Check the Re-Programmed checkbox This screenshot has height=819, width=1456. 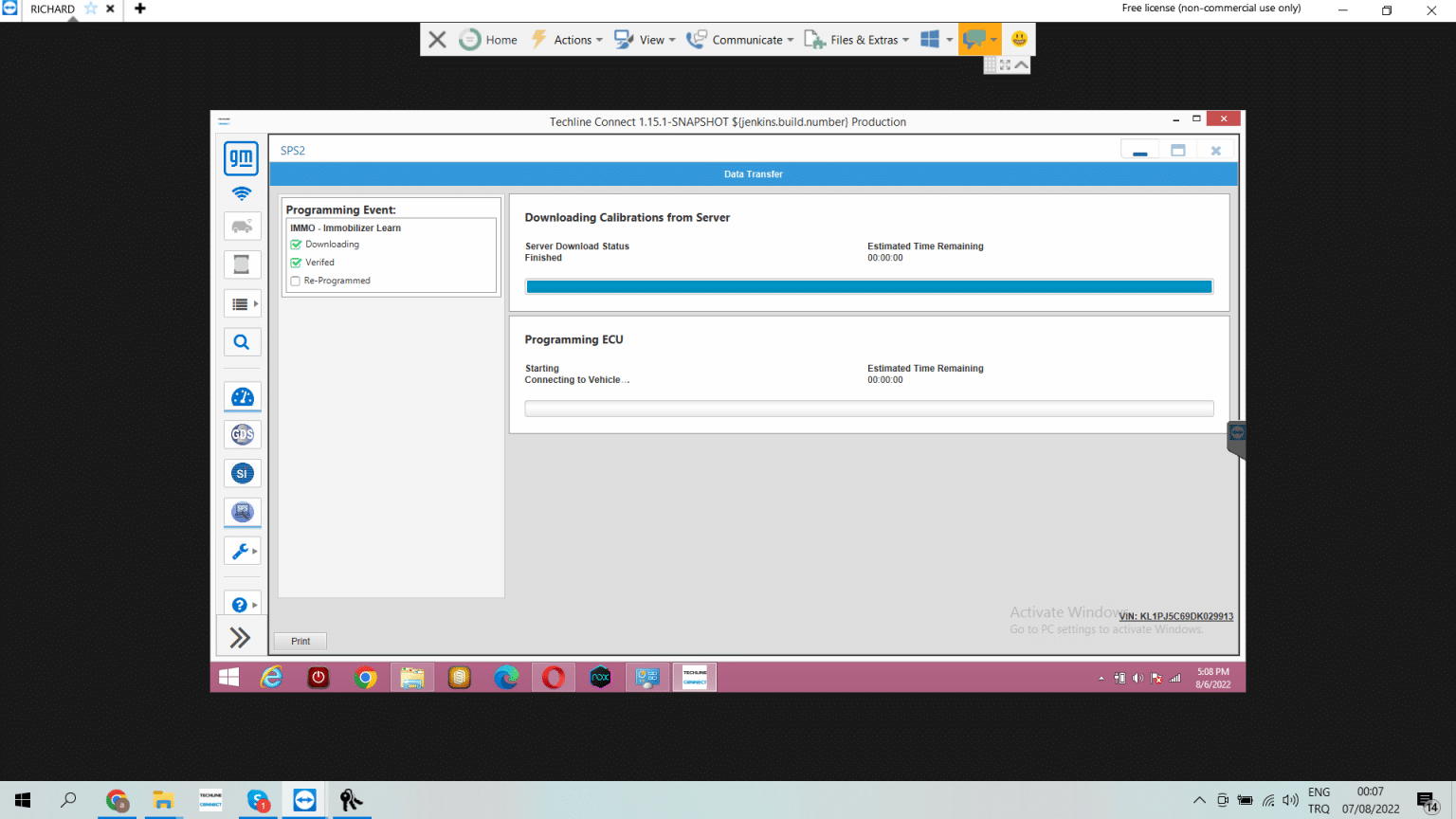296,281
